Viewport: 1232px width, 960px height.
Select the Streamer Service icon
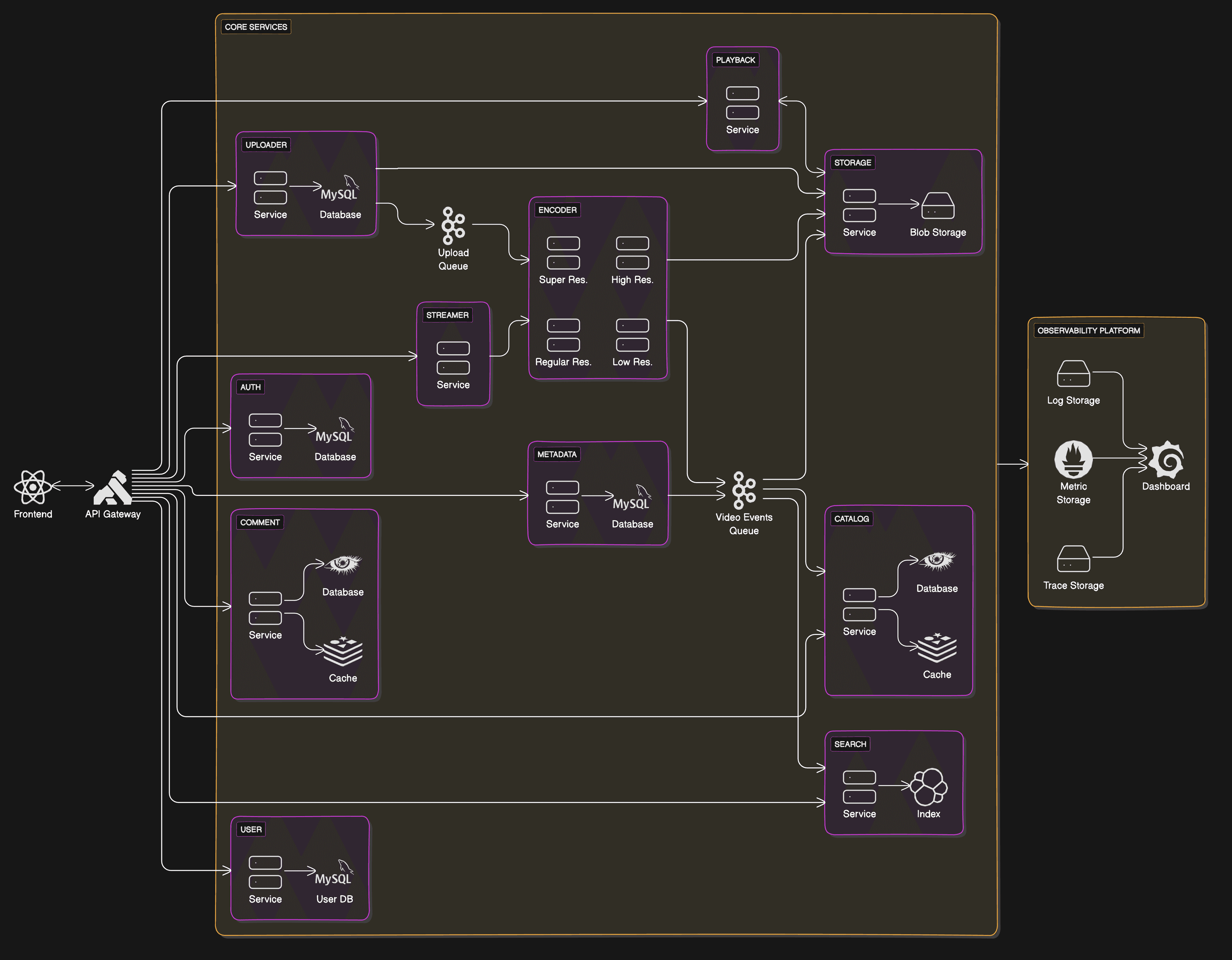(453, 358)
